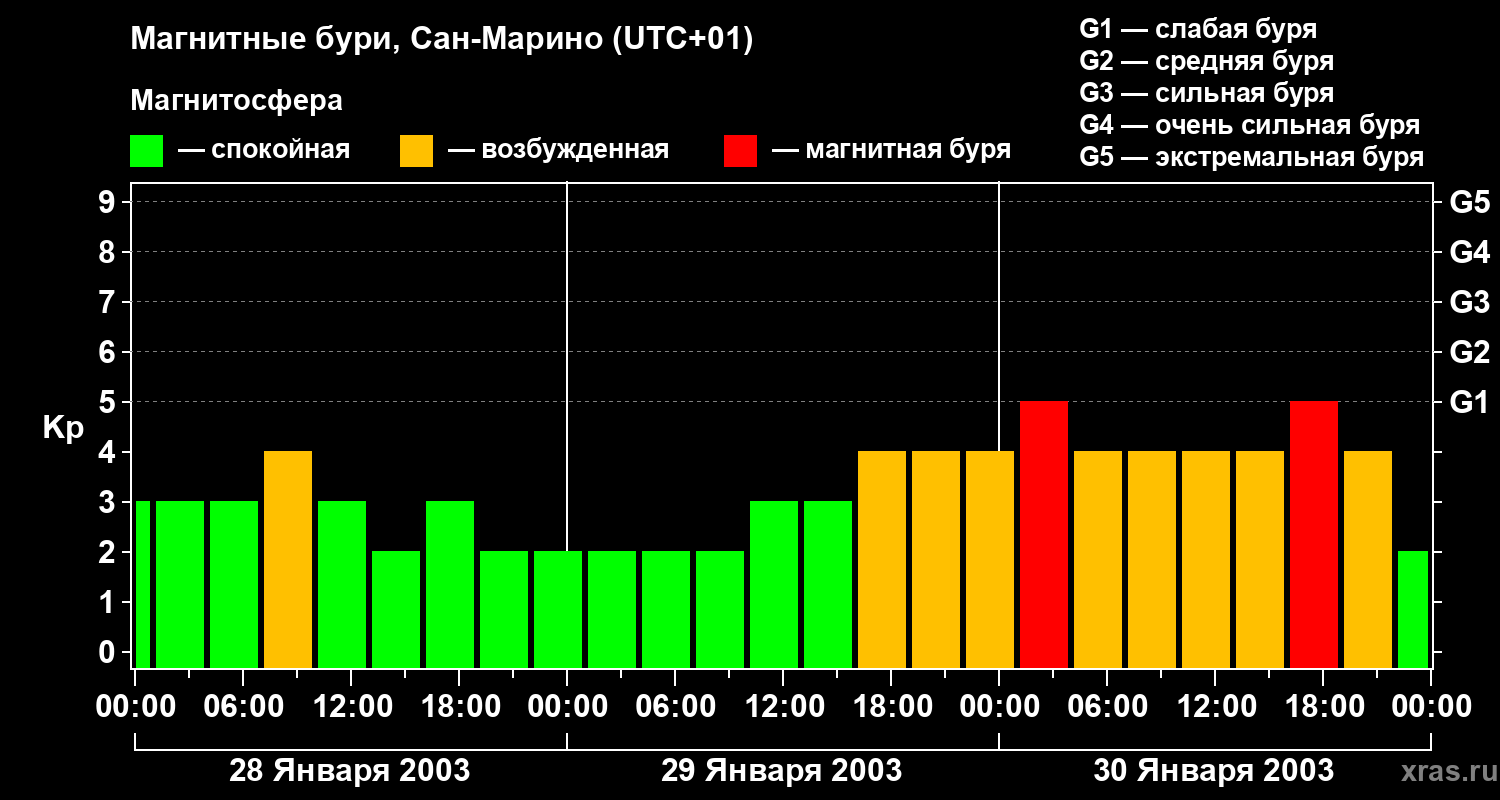Screen dimensions: 1500x800
Task: Click the green bar spanning midnight into 29 Января
Action: [x=558, y=609]
